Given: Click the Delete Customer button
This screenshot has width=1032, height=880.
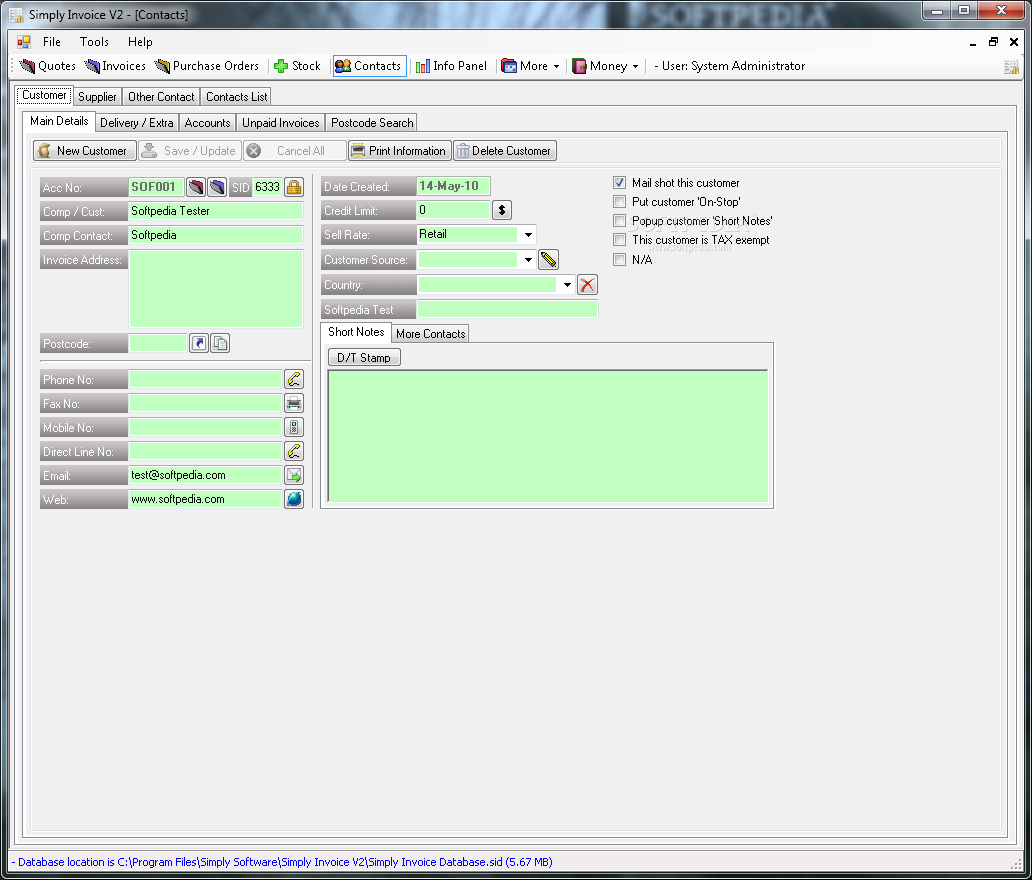Looking at the screenshot, I should [505, 151].
